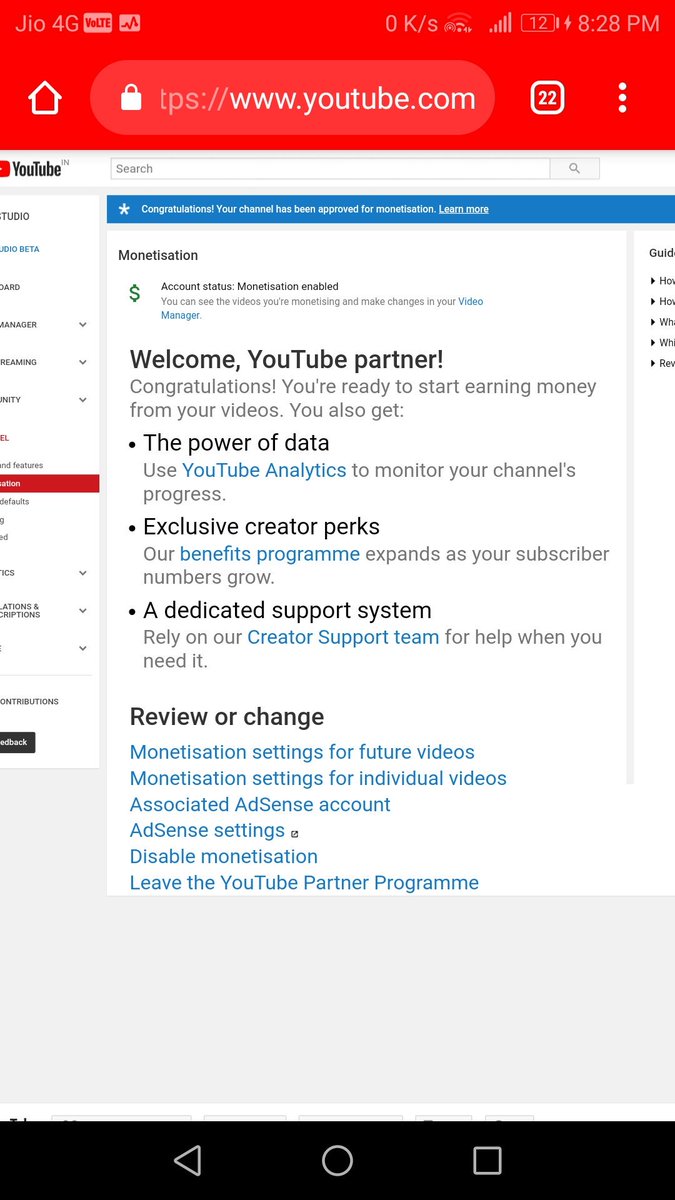Open the Learn more link in the banner
This screenshot has width=675, height=1200.
(x=464, y=209)
